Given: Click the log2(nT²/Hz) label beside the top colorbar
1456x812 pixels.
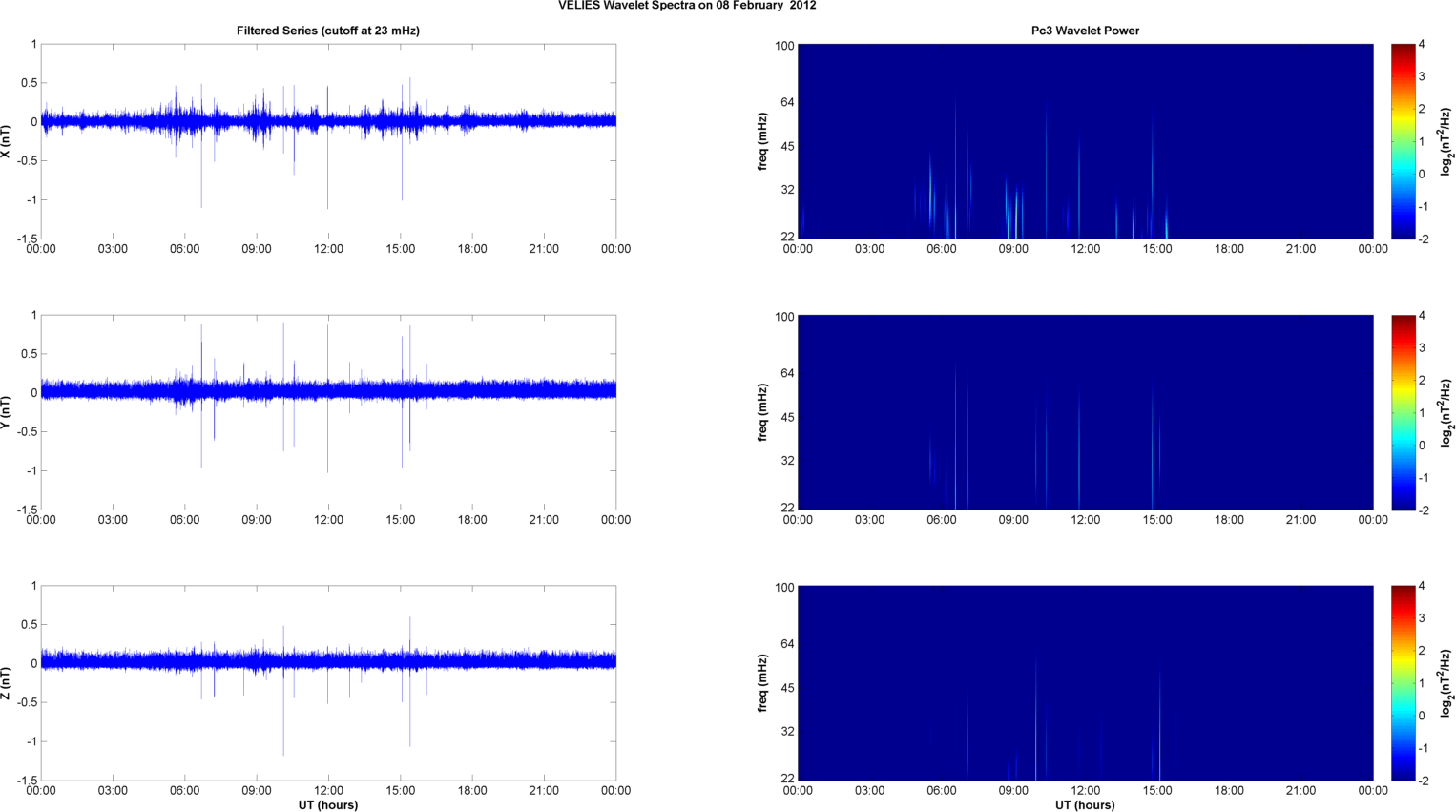Looking at the screenshot, I should [x=1447, y=141].
